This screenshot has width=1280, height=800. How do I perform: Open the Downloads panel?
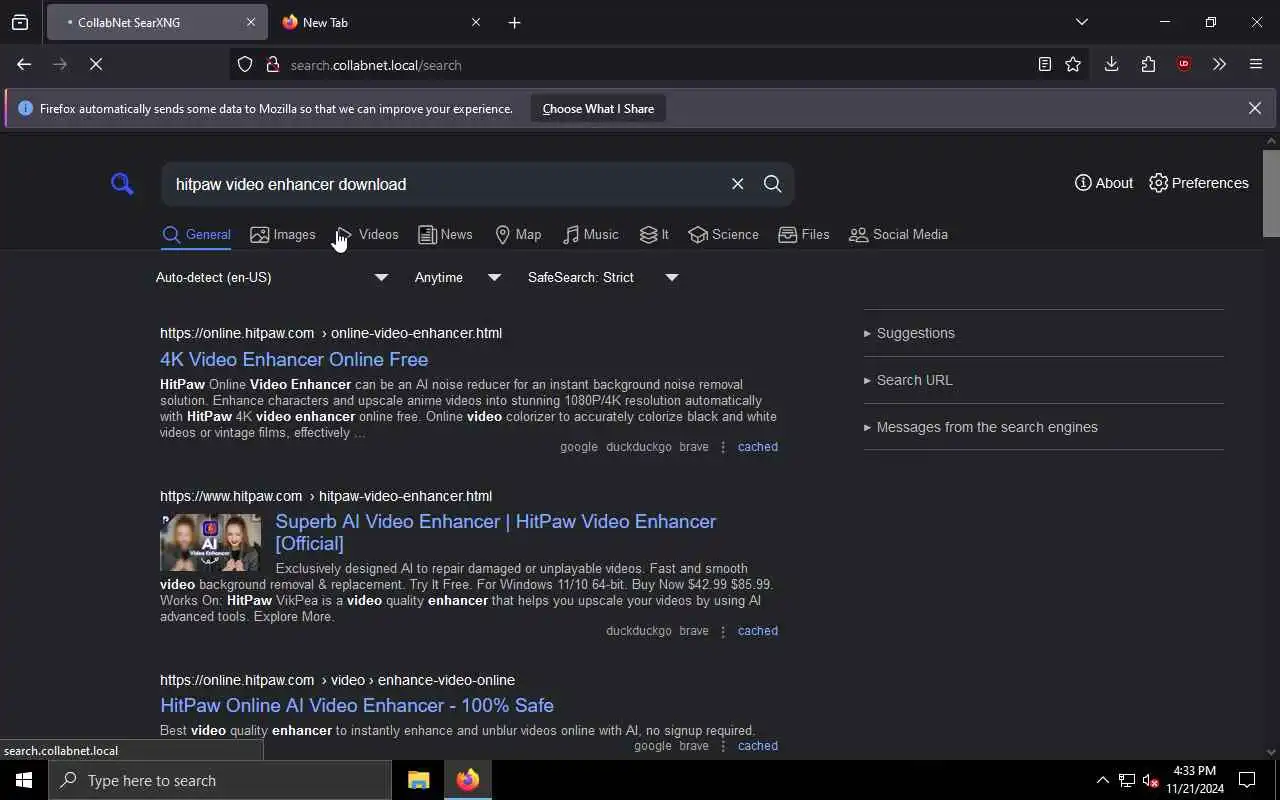pyautogui.click(x=1111, y=64)
